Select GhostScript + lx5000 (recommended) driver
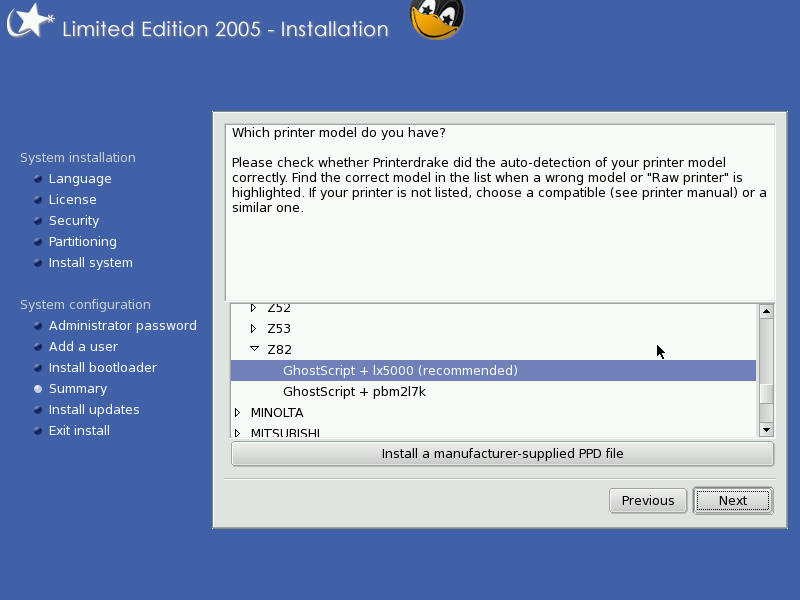800x600 pixels. [x=493, y=370]
